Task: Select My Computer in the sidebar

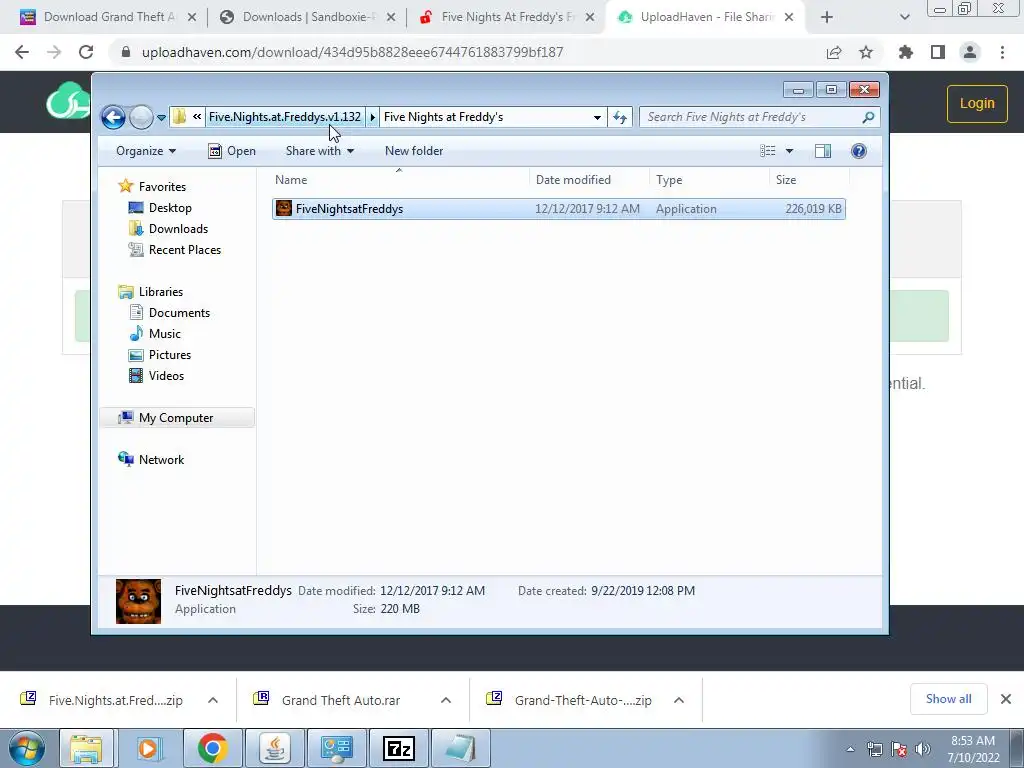Action: point(176,418)
